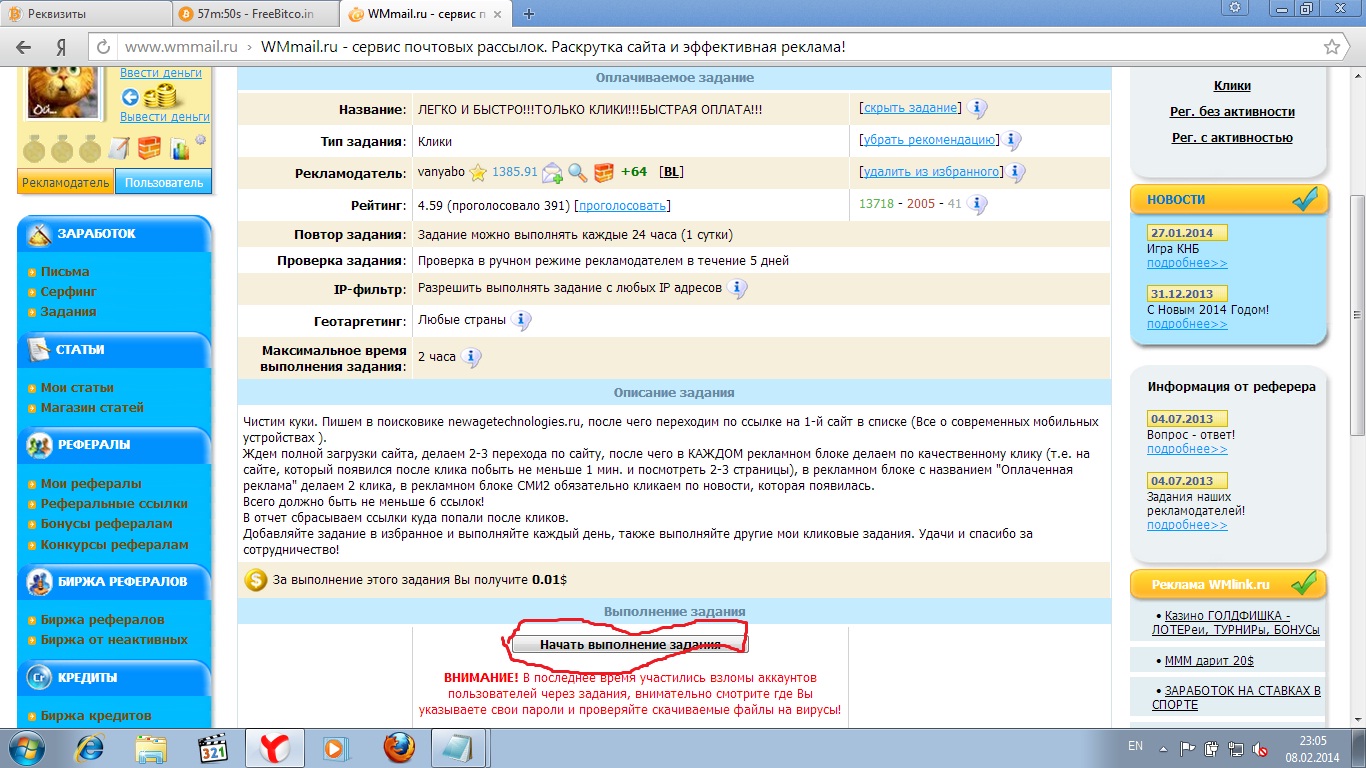This screenshot has height=768, width=1366.
Task: Open 'Мои рефералы' sidebar item
Action: pos(91,483)
